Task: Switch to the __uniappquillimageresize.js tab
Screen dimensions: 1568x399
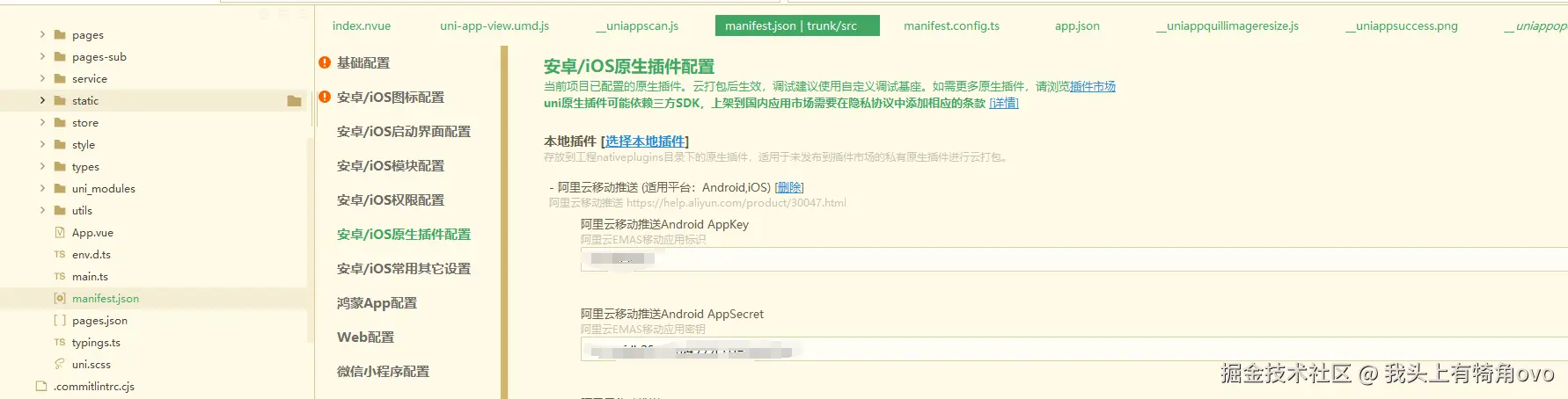Action: 1227,25
